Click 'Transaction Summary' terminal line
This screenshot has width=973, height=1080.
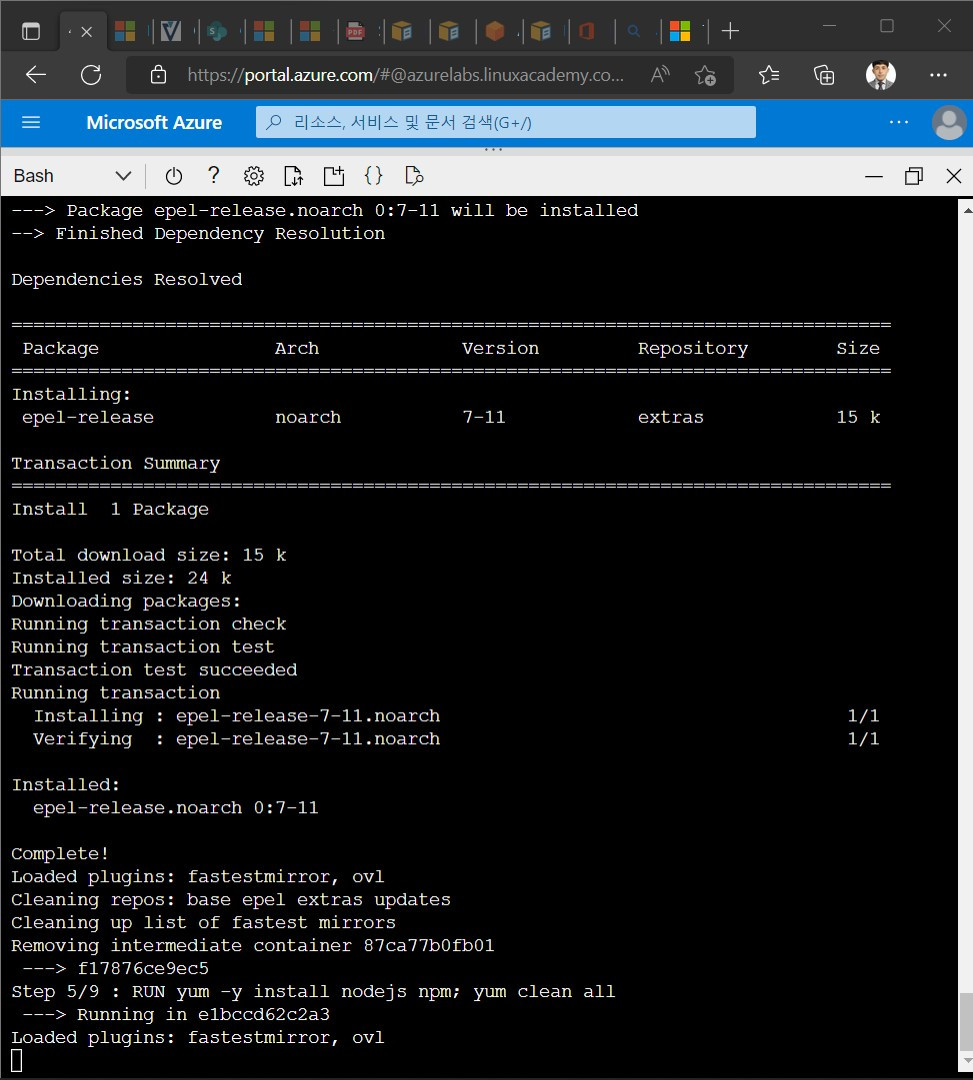click(116, 464)
